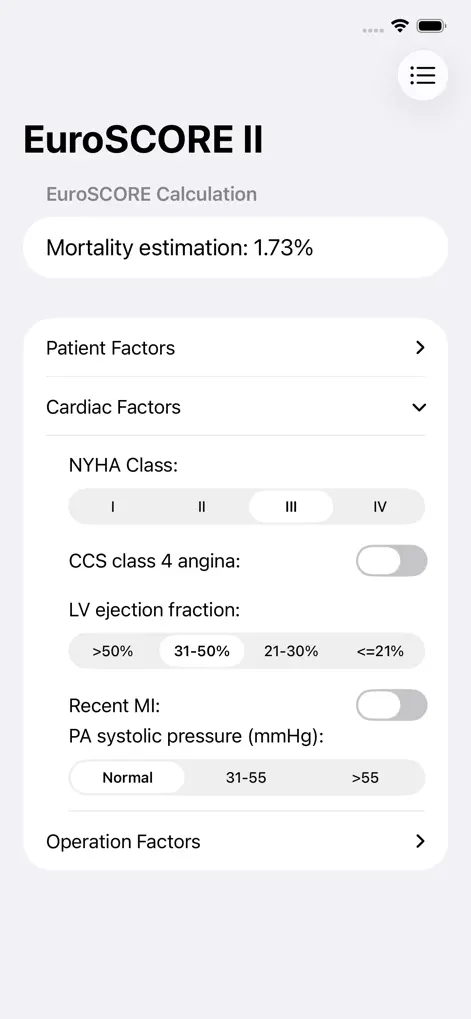Tap the Wi-Fi status icon

point(400,27)
